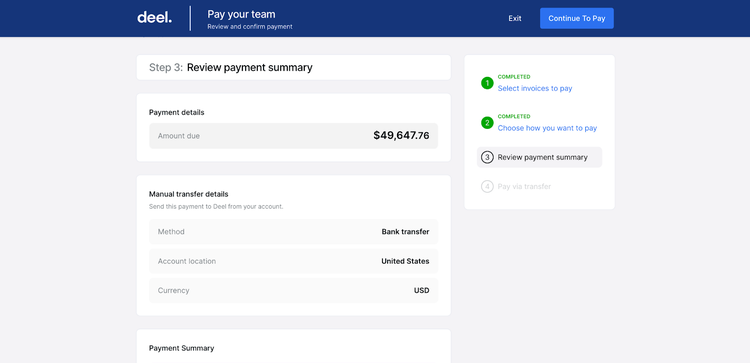Click the USD currency value
The height and width of the screenshot is (363, 750).
tap(421, 290)
